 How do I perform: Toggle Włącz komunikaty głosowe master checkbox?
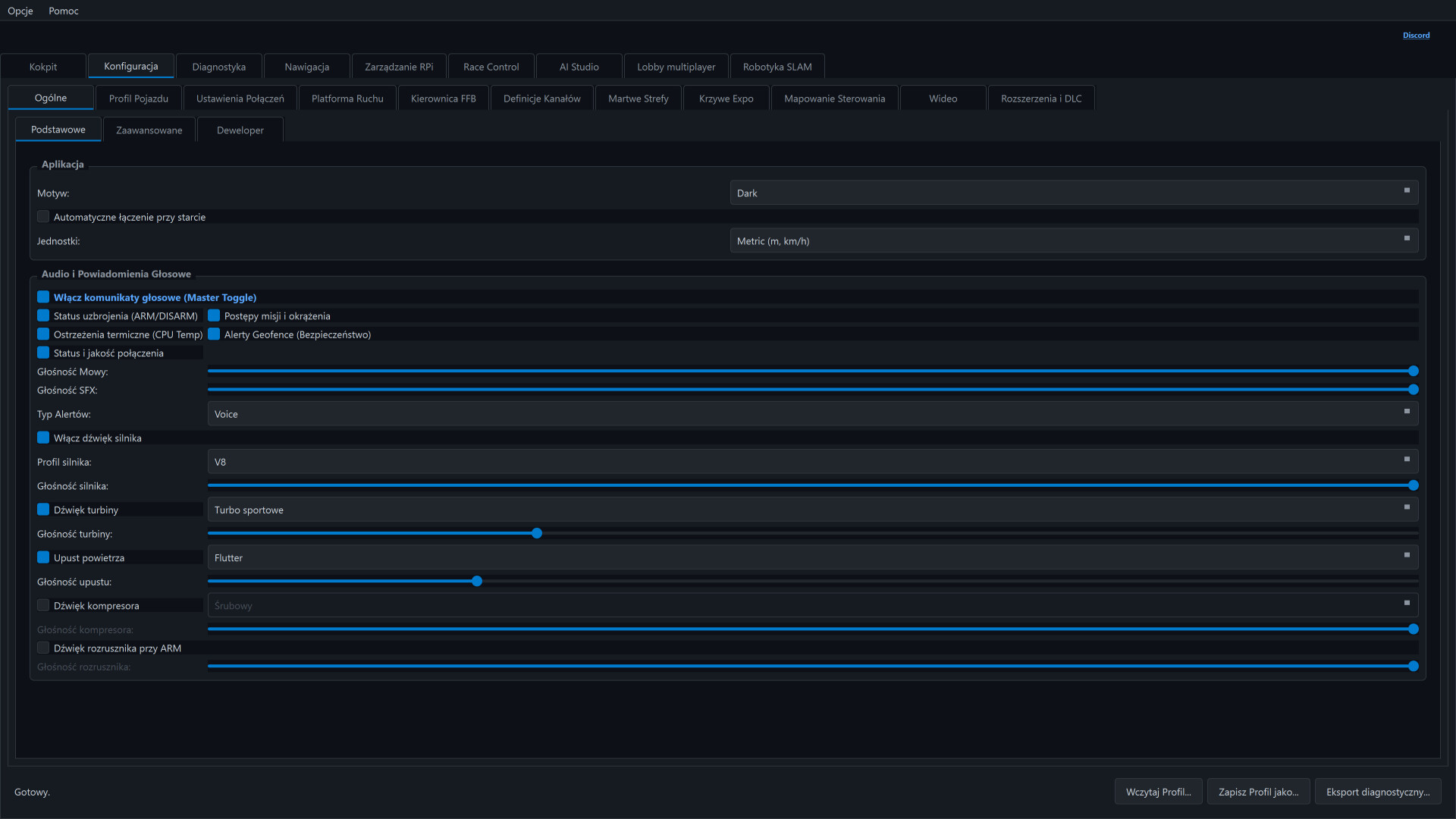tap(43, 297)
